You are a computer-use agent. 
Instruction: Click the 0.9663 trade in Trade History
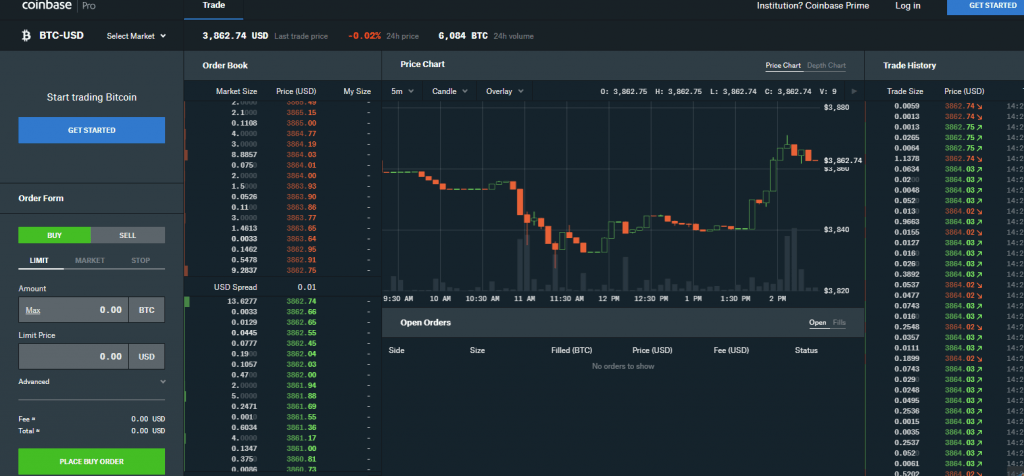[944, 221]
